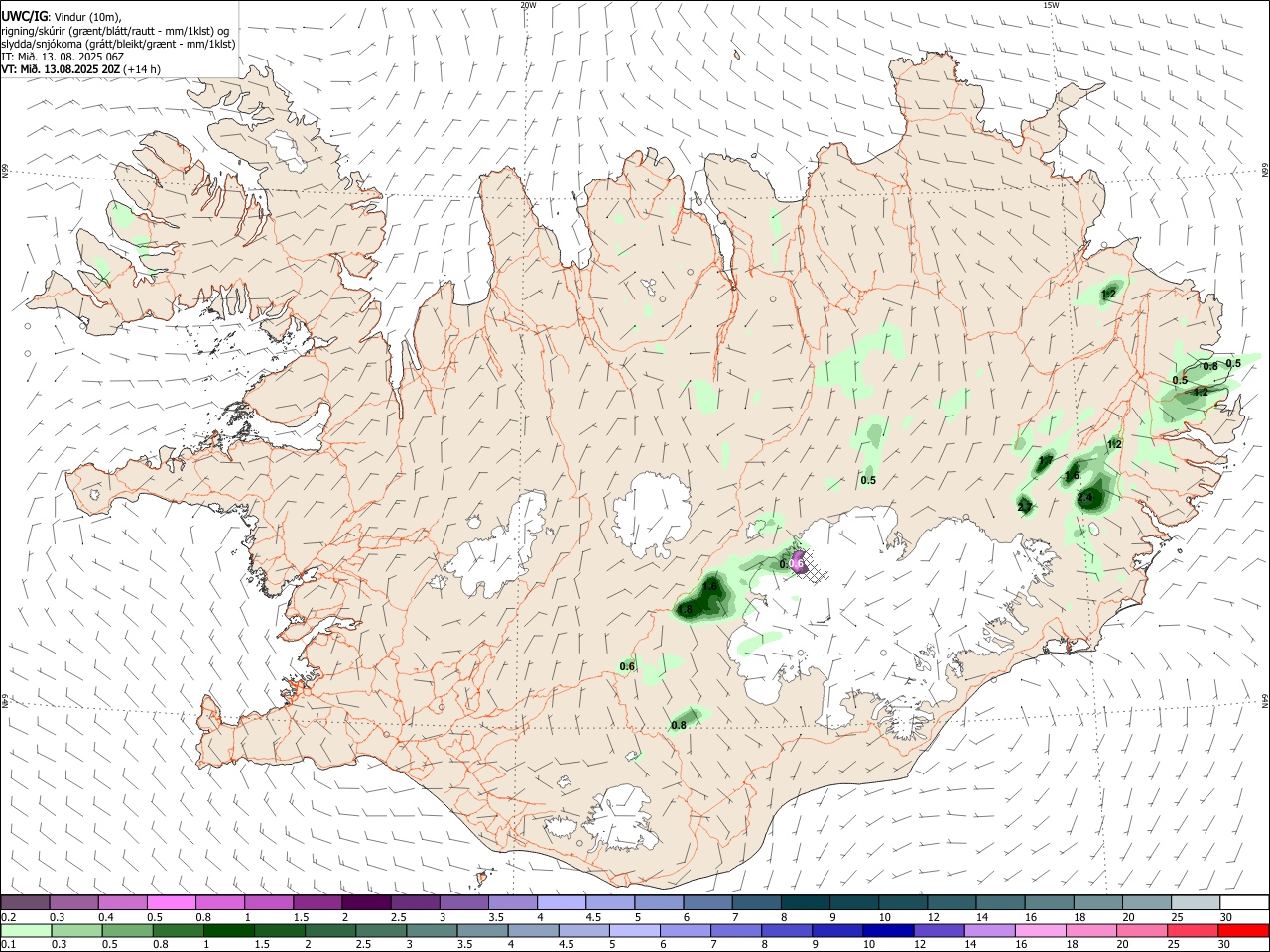Click the '0.6' value on the pink snow patch
Screen dimensions: 1270x952
797,564
